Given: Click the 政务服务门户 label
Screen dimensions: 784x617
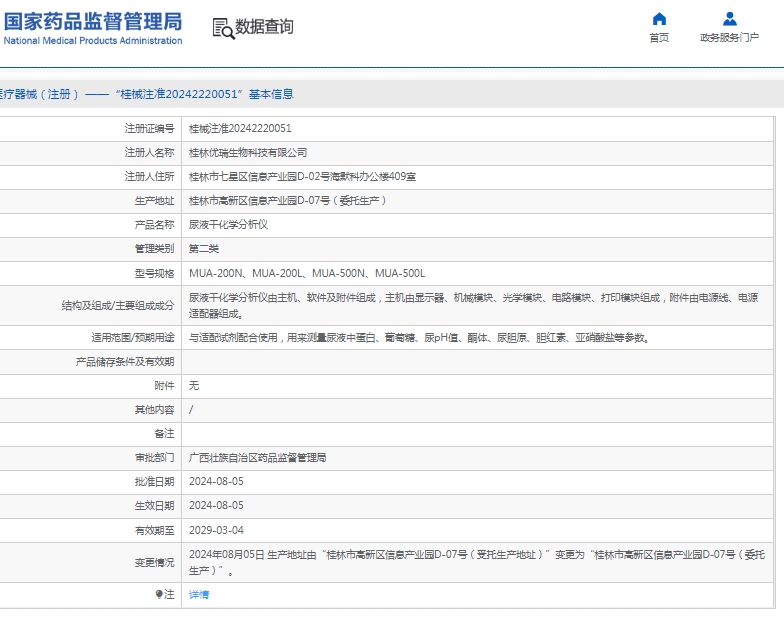Looking at the screenshot, I should pos(730,38).
